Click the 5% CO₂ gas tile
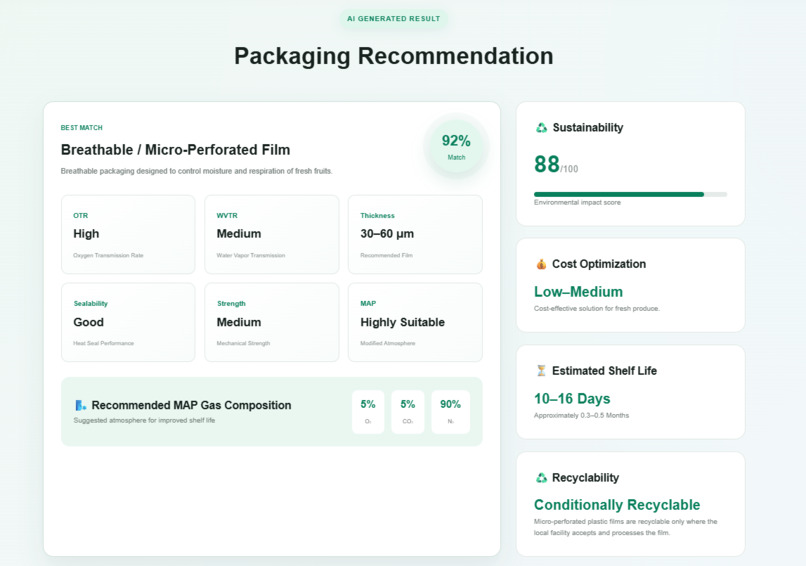The width and height of the screenshot is (806, 566). tap(408, 412)
